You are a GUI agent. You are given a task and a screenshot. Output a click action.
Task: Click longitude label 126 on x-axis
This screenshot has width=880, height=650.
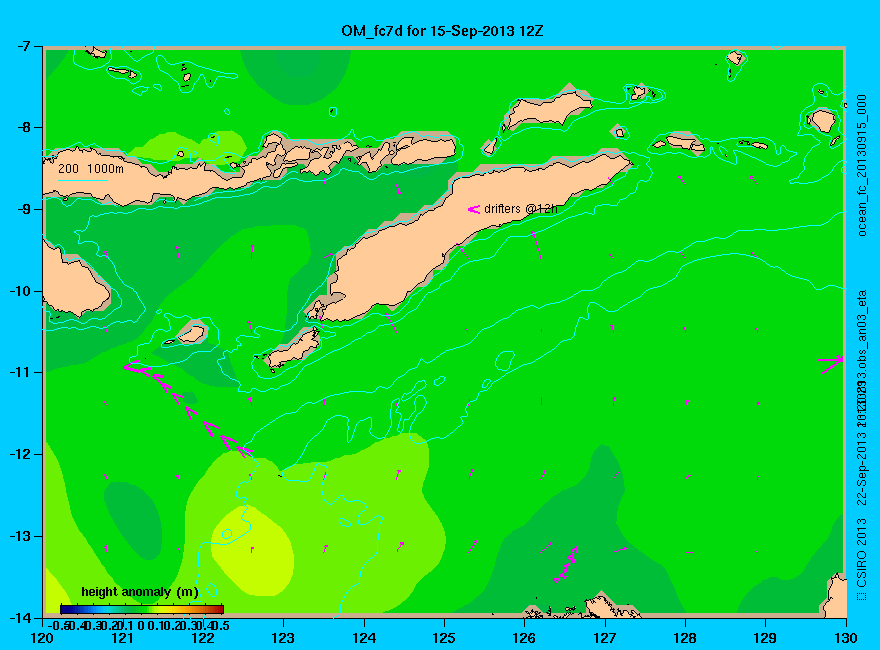pos(525,638)
